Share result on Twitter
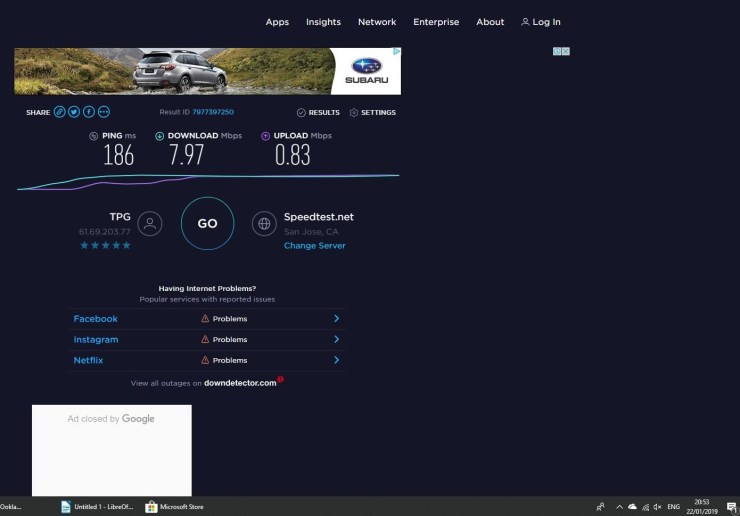Viewport: 740px width, 516px height. pos(74,112)
